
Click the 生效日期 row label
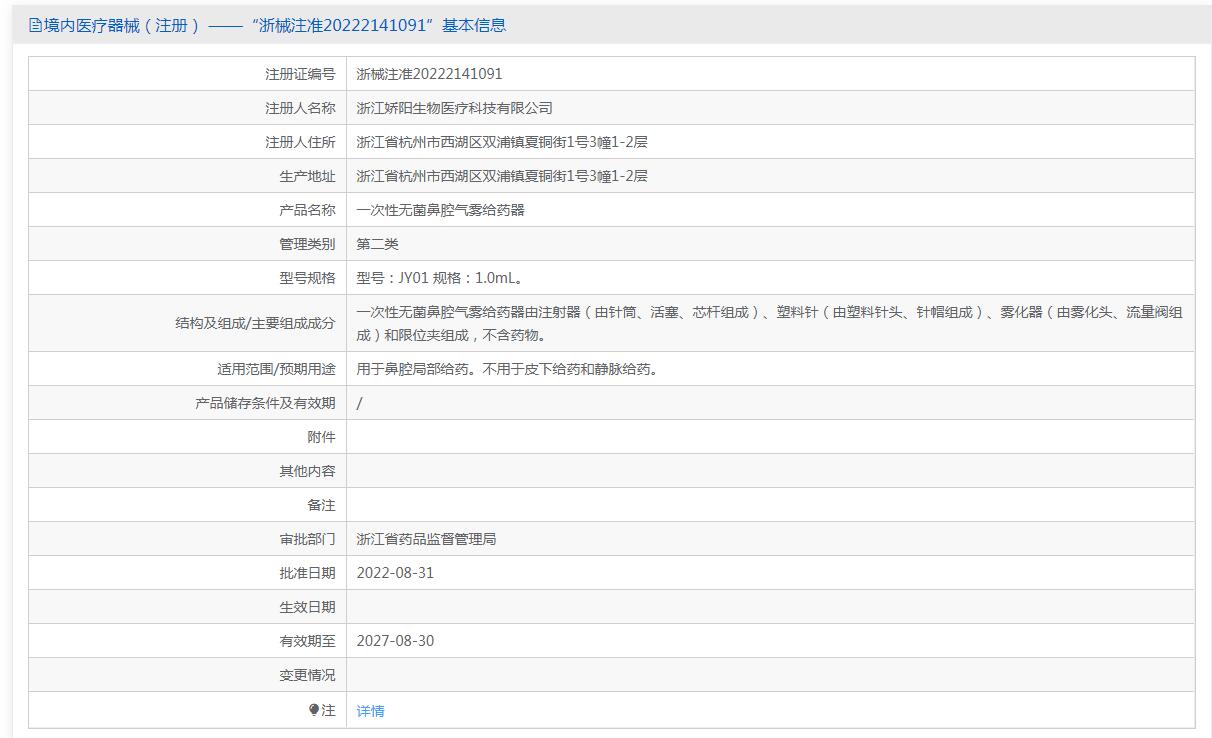(x=307, y=607)
